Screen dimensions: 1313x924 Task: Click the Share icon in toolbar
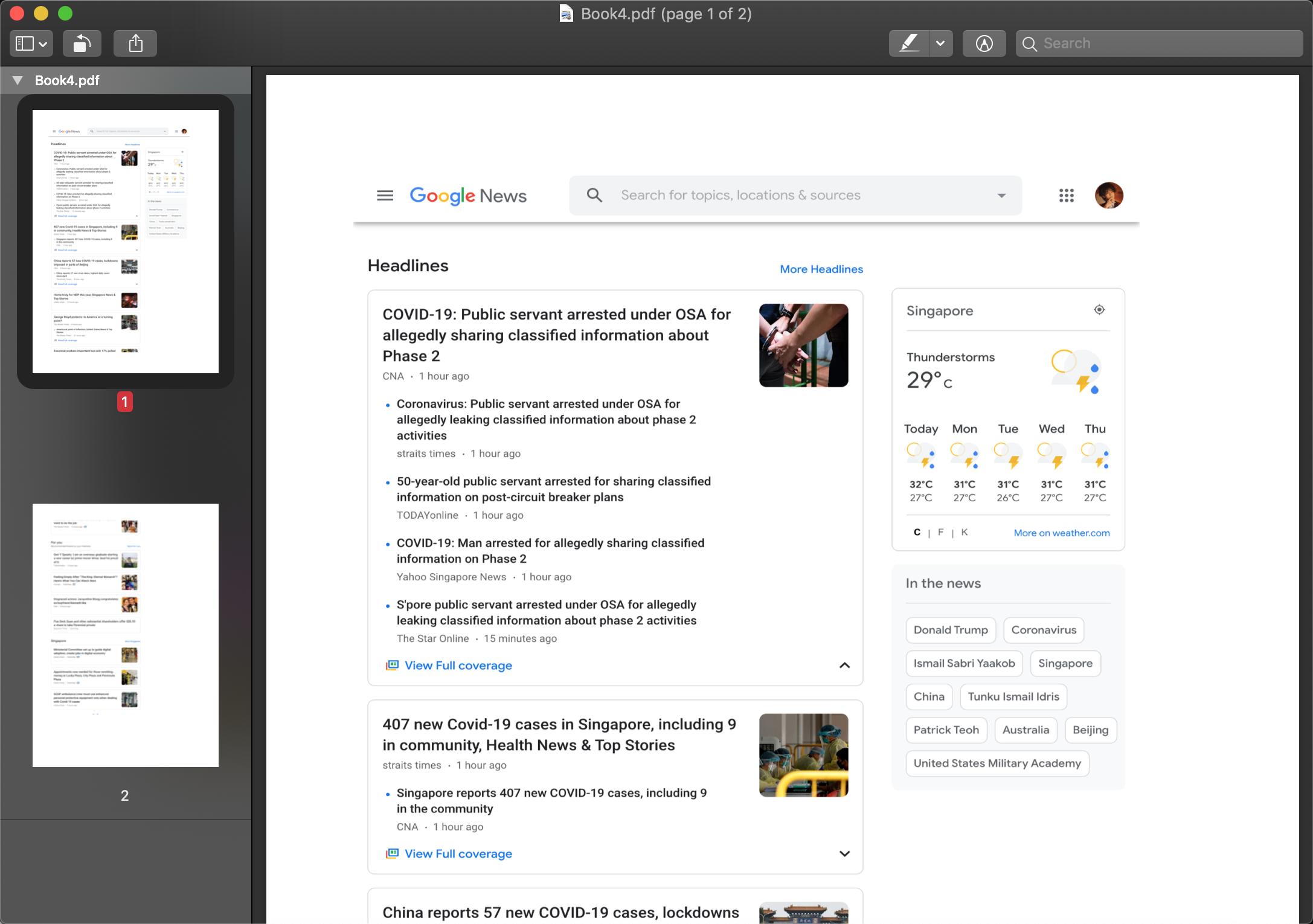[136, 43]
